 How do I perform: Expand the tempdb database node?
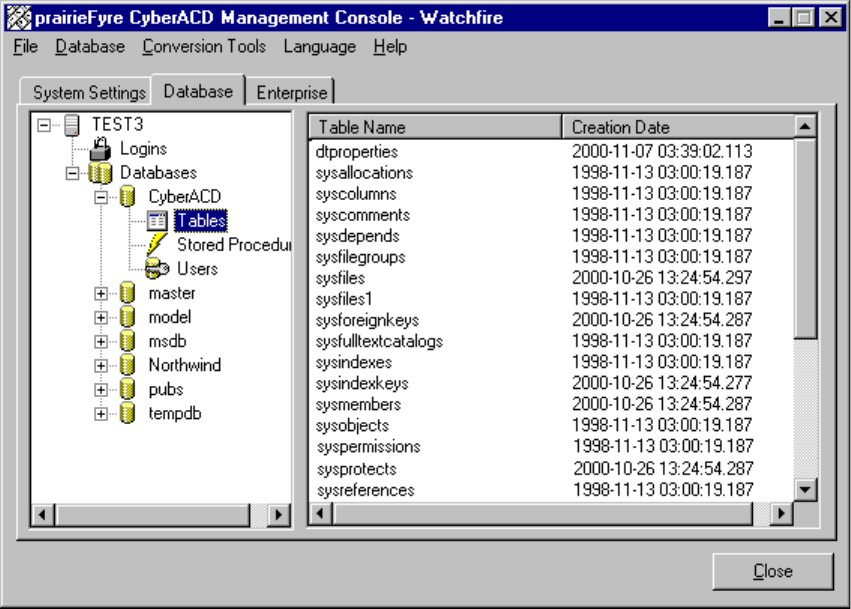[x=100, y=414]
